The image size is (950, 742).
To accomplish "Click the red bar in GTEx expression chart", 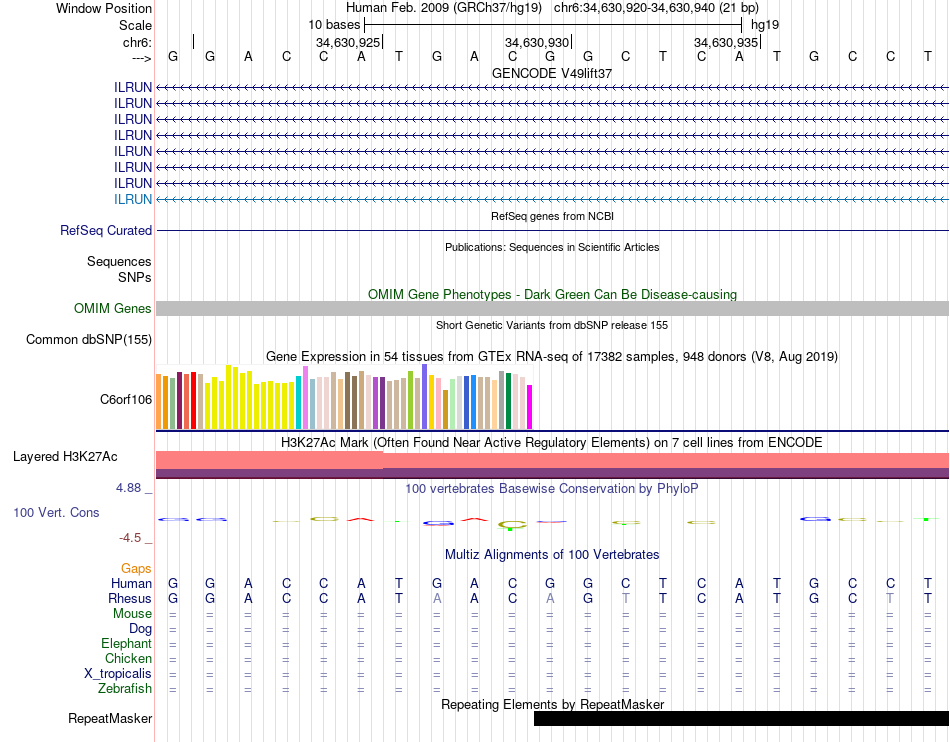I will (193, 400).
